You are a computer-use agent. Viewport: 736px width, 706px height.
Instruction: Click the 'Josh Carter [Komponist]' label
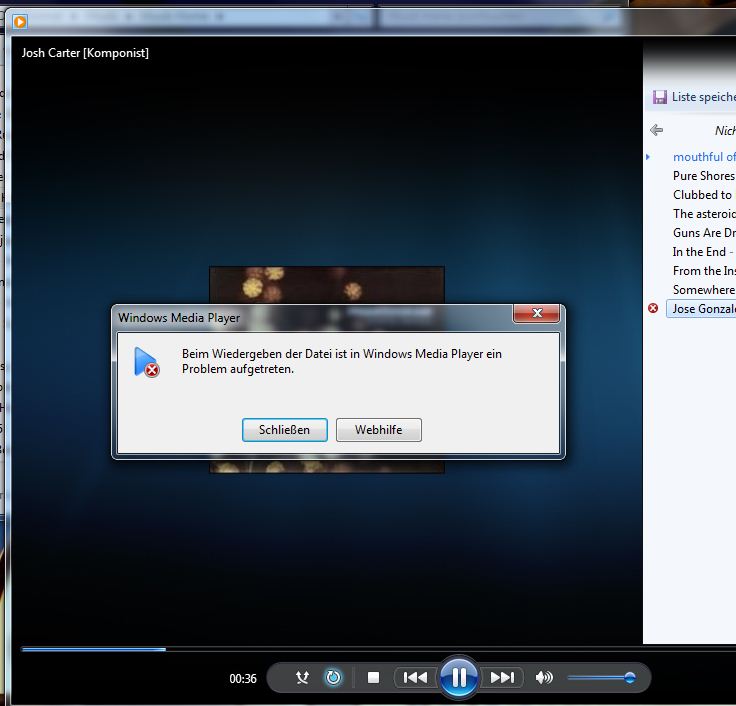(85, 53)
